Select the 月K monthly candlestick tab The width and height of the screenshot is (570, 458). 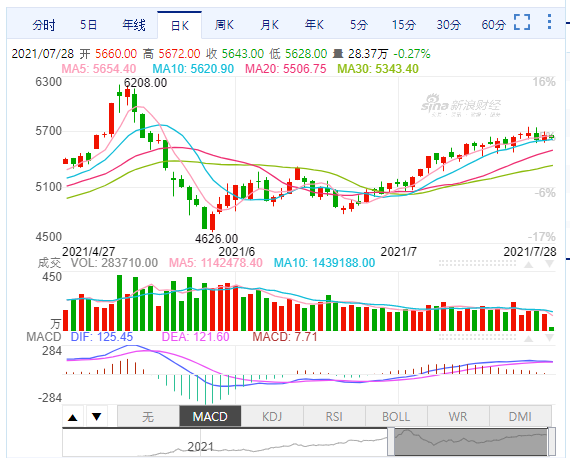coord(269,25)
